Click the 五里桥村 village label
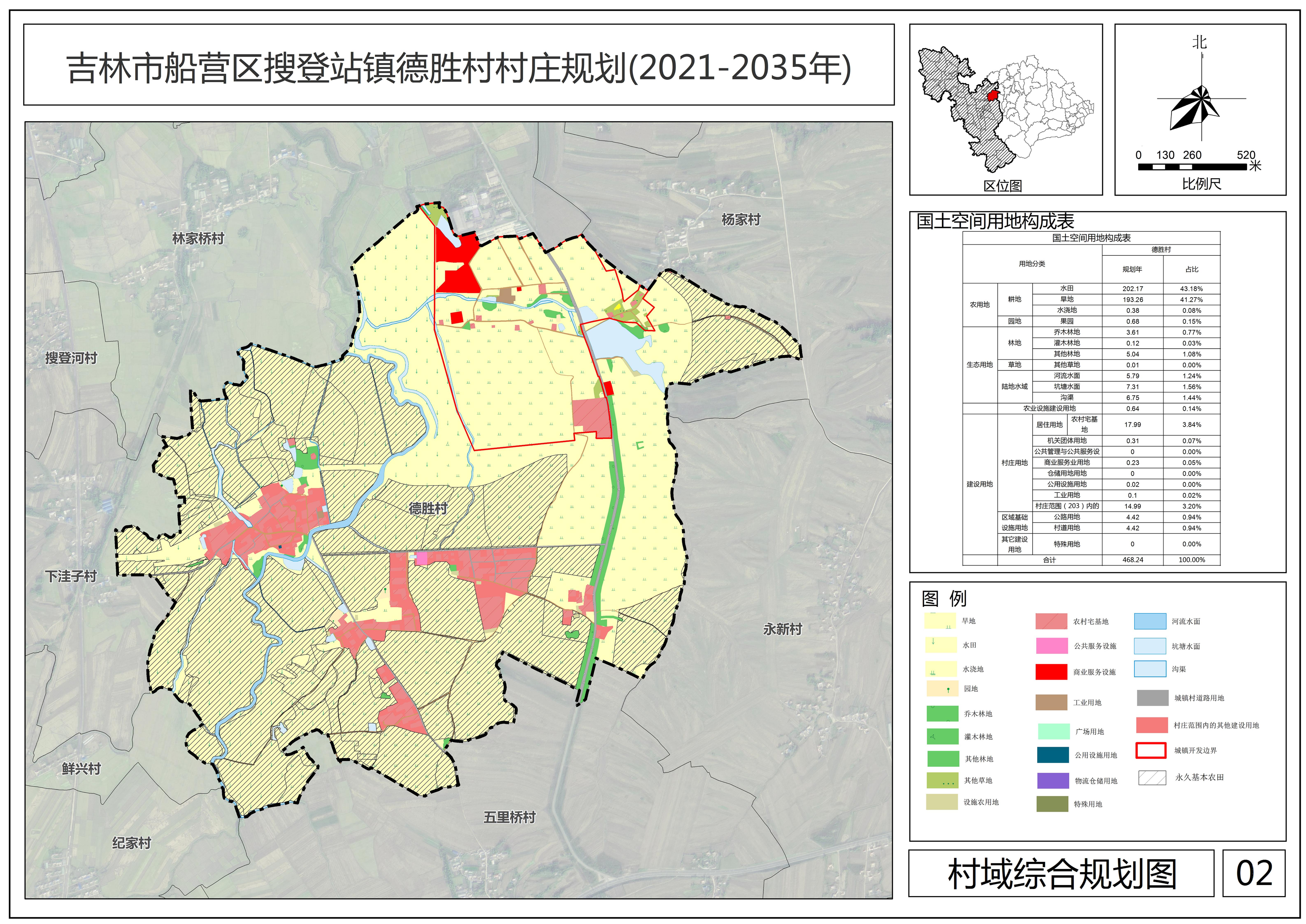Viewport: 1306px width, 924px height. click(509, 817)
